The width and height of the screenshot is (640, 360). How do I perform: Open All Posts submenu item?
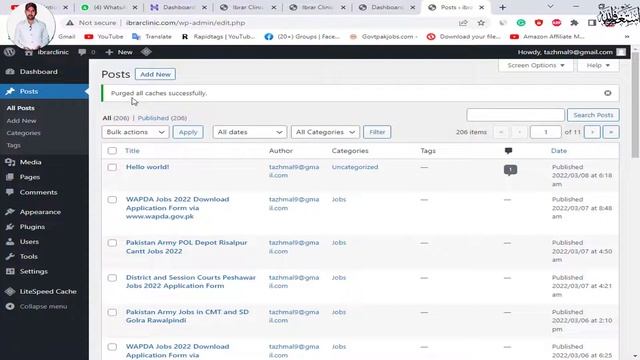[x=20, y=108]
